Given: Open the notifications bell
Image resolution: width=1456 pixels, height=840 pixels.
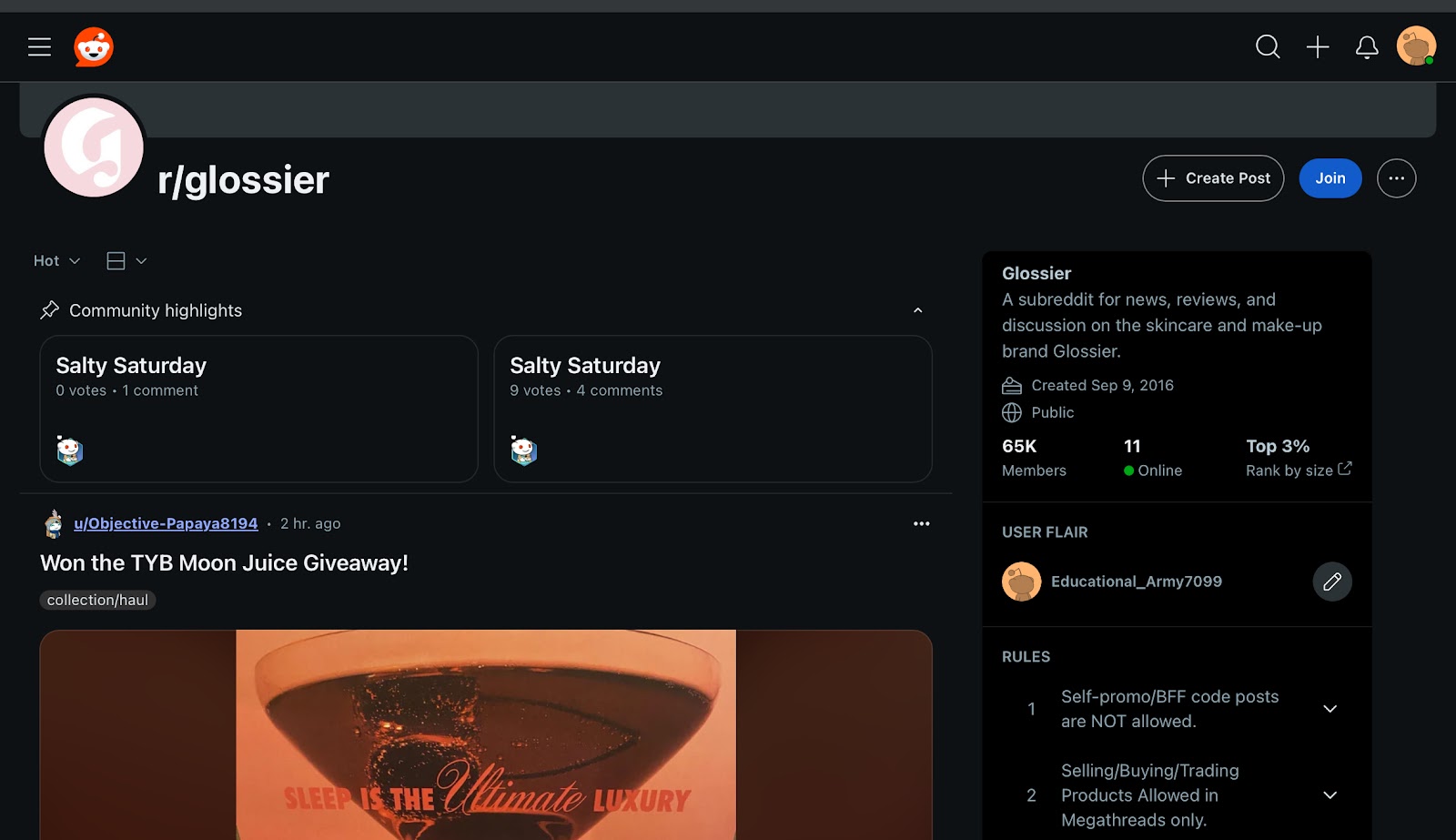Looking at the screenshot, I should 1367,47.
